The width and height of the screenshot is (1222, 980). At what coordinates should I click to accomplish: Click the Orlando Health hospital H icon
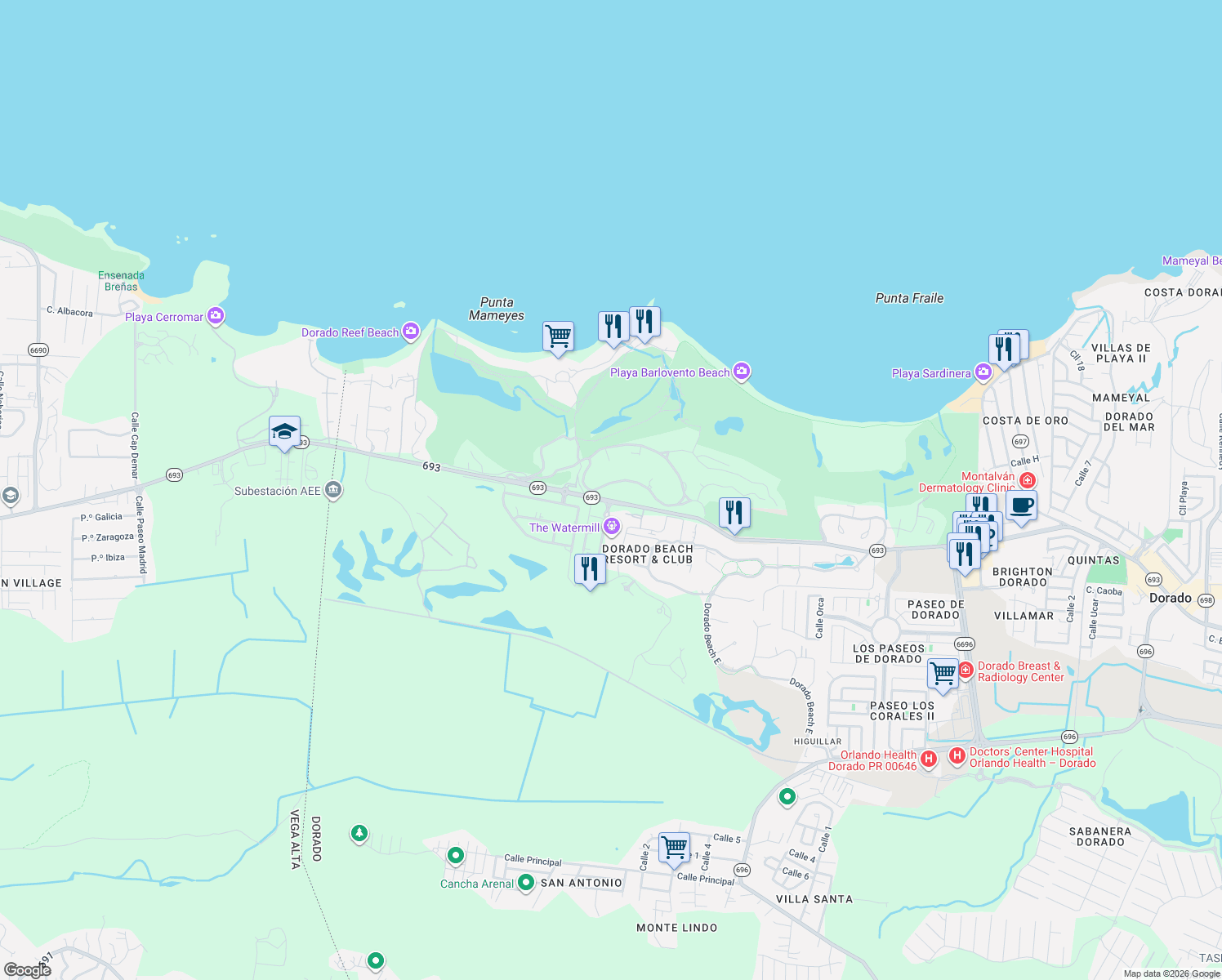click(x=928, y=759)
